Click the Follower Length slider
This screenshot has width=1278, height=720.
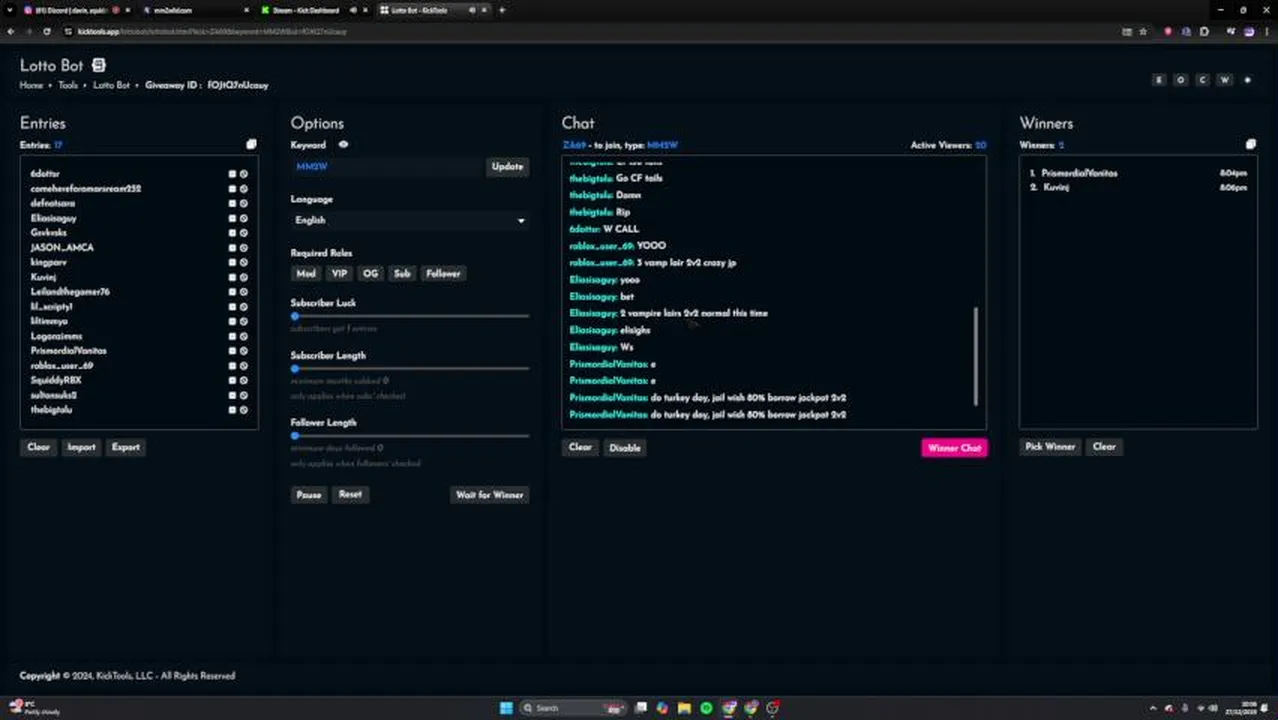[410, 436]
